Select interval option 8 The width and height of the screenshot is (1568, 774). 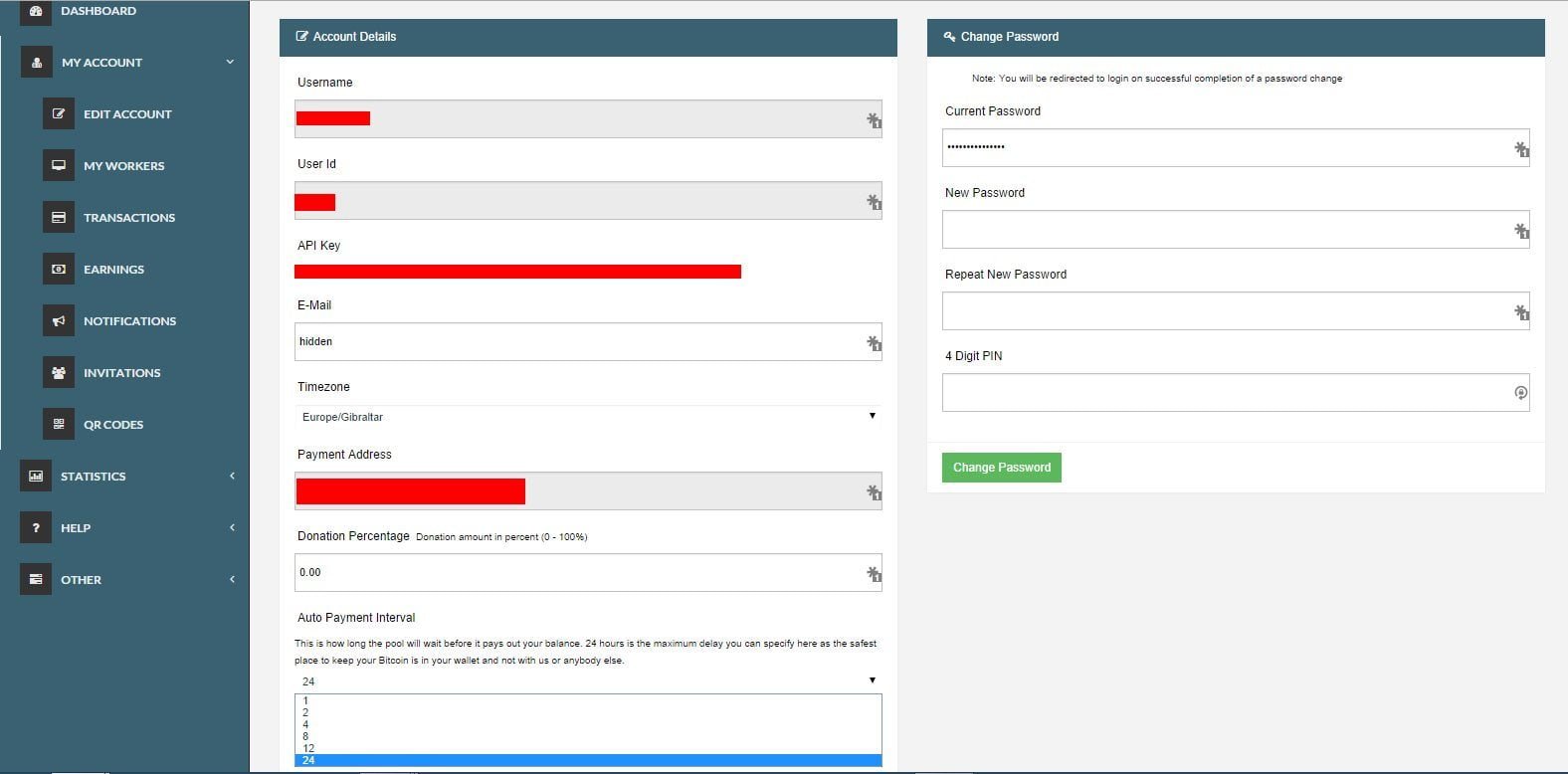[588, 736]
